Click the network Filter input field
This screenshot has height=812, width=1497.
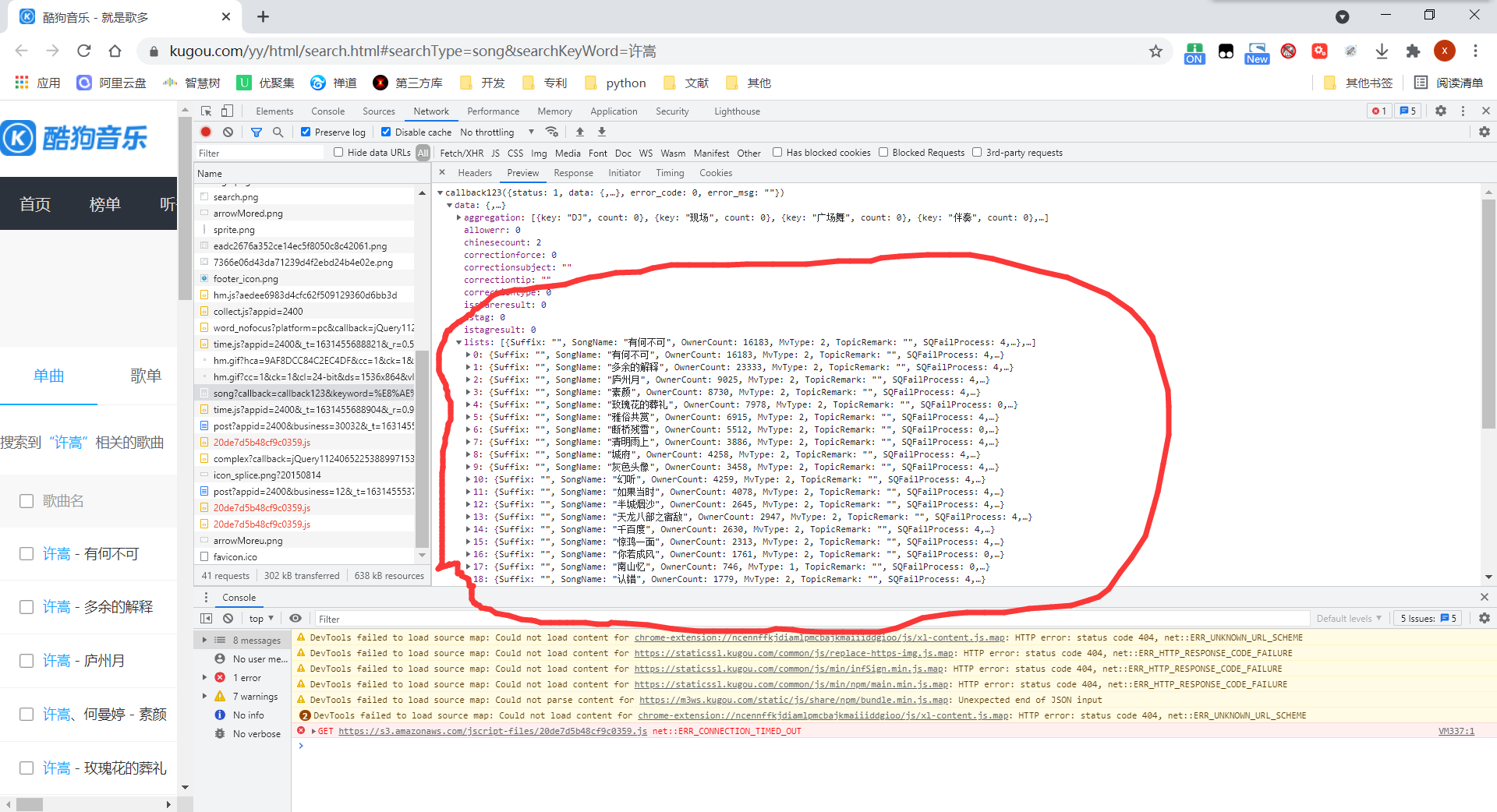pos(259,153)
